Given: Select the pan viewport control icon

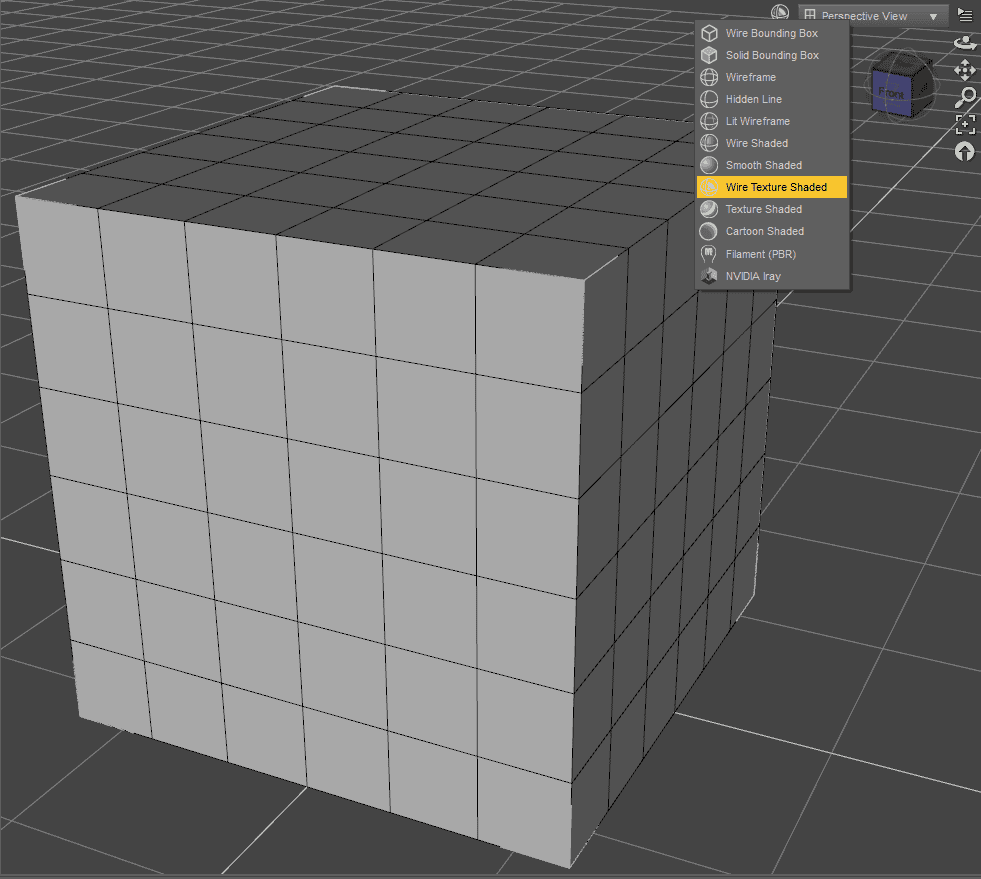Looking at the screenshot, I should [963, 70].
